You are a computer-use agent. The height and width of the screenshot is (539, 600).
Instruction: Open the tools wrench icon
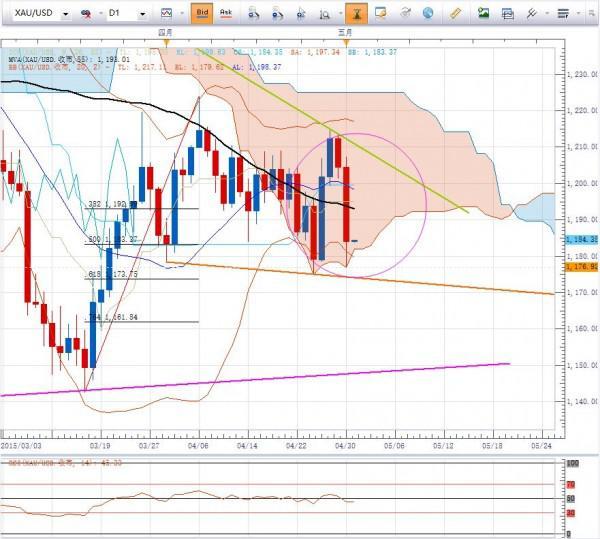[532, 13]
